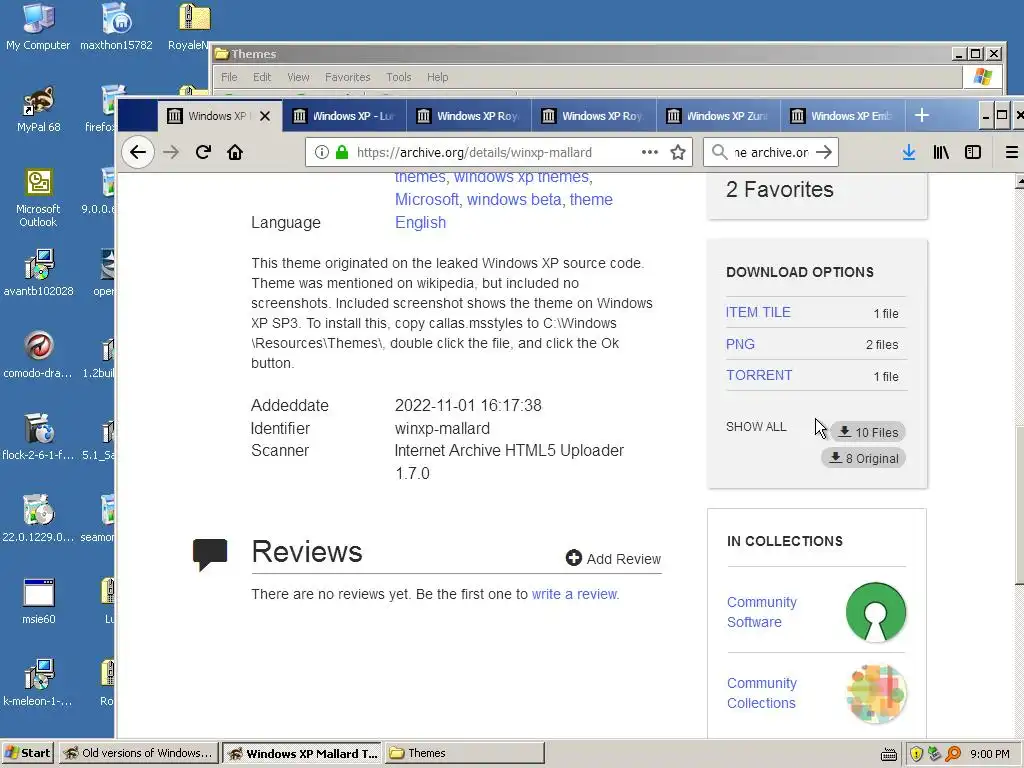The width and height of the screenshot is (1024, 768).
Task: Open the Community Software collection link
Action: pyautogui.click(x=761, y=612)
